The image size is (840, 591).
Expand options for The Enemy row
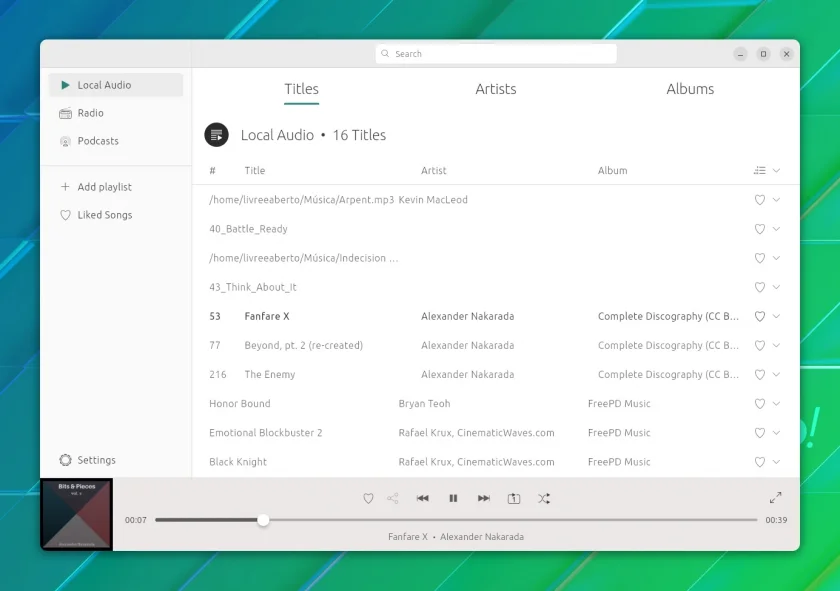coord(776,374)
